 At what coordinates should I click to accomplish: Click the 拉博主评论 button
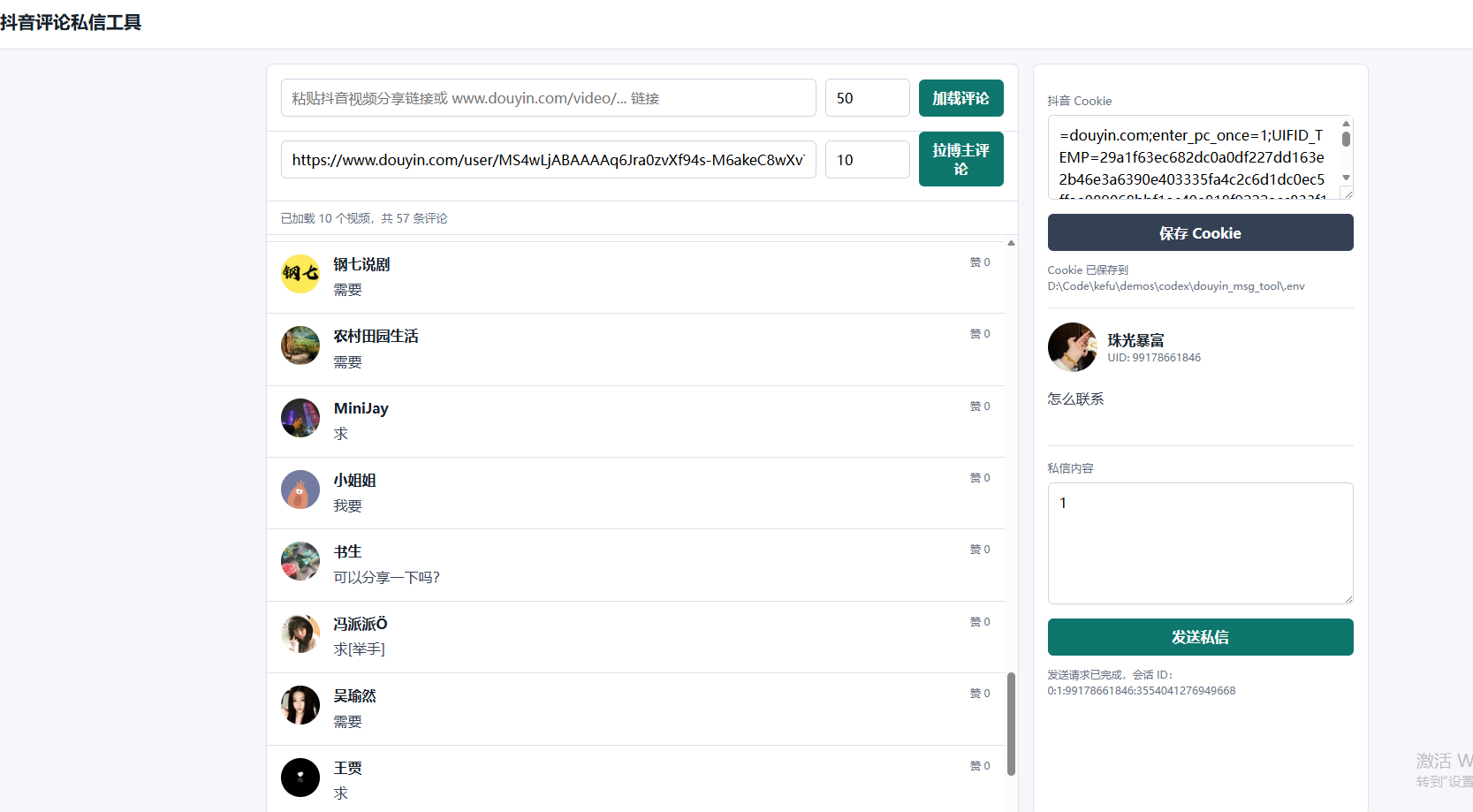(x=960, y=159)
